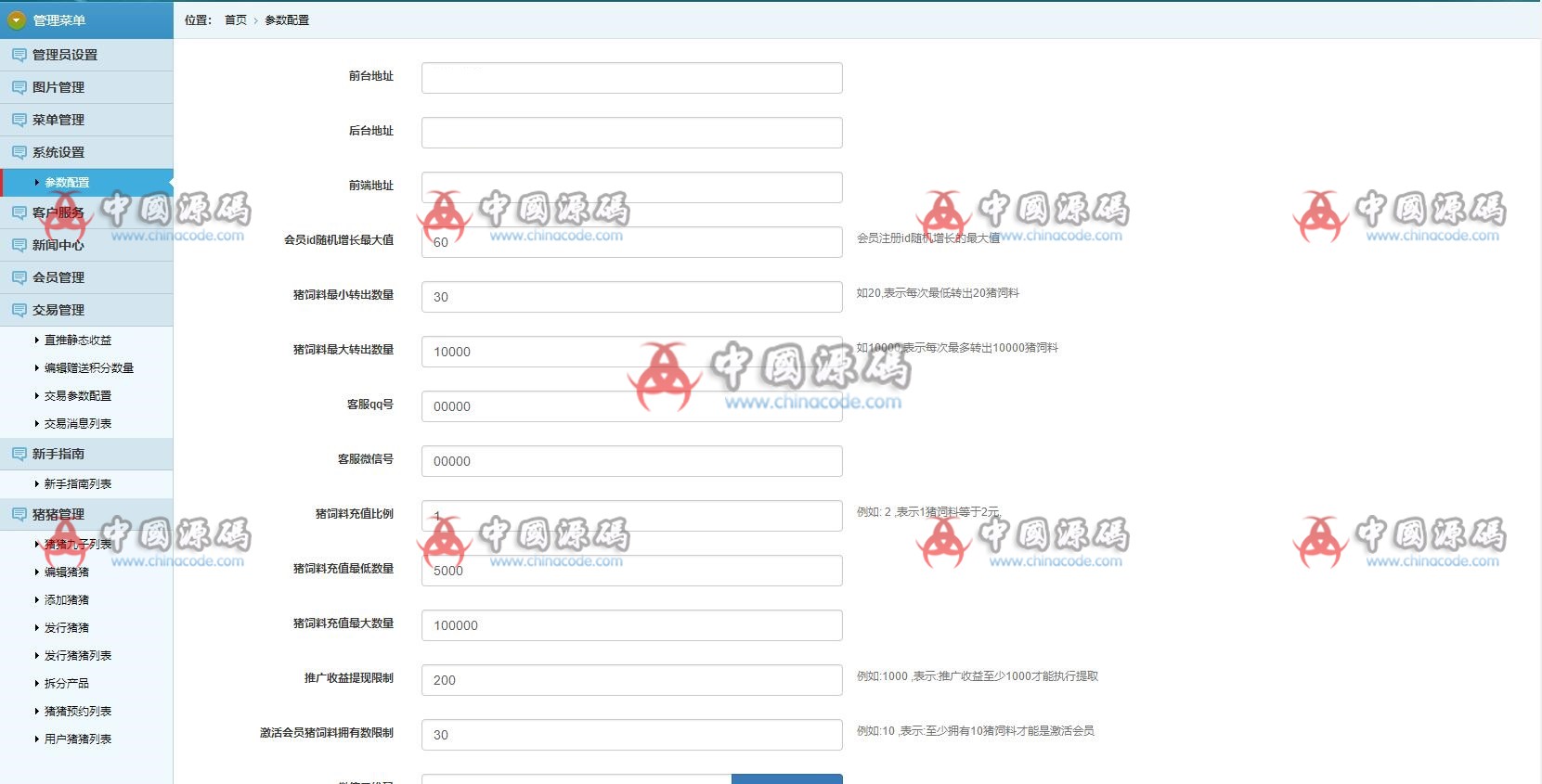Open the 参数配置 submenu item

[67, 183]
